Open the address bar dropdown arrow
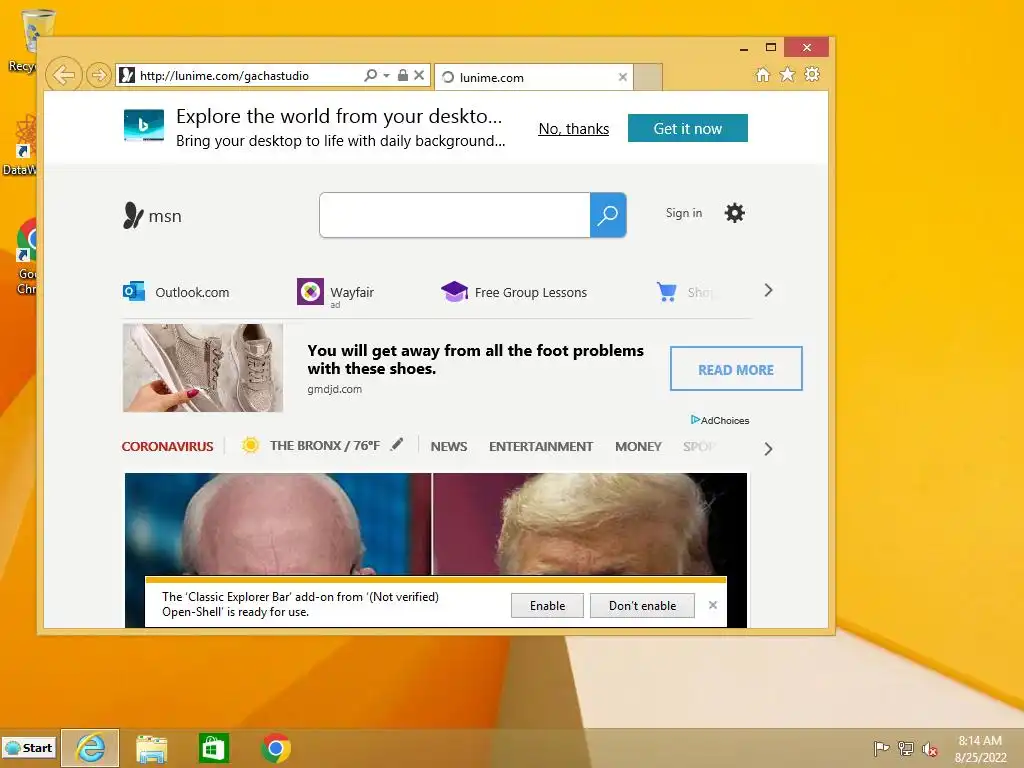 pos(386,76)
